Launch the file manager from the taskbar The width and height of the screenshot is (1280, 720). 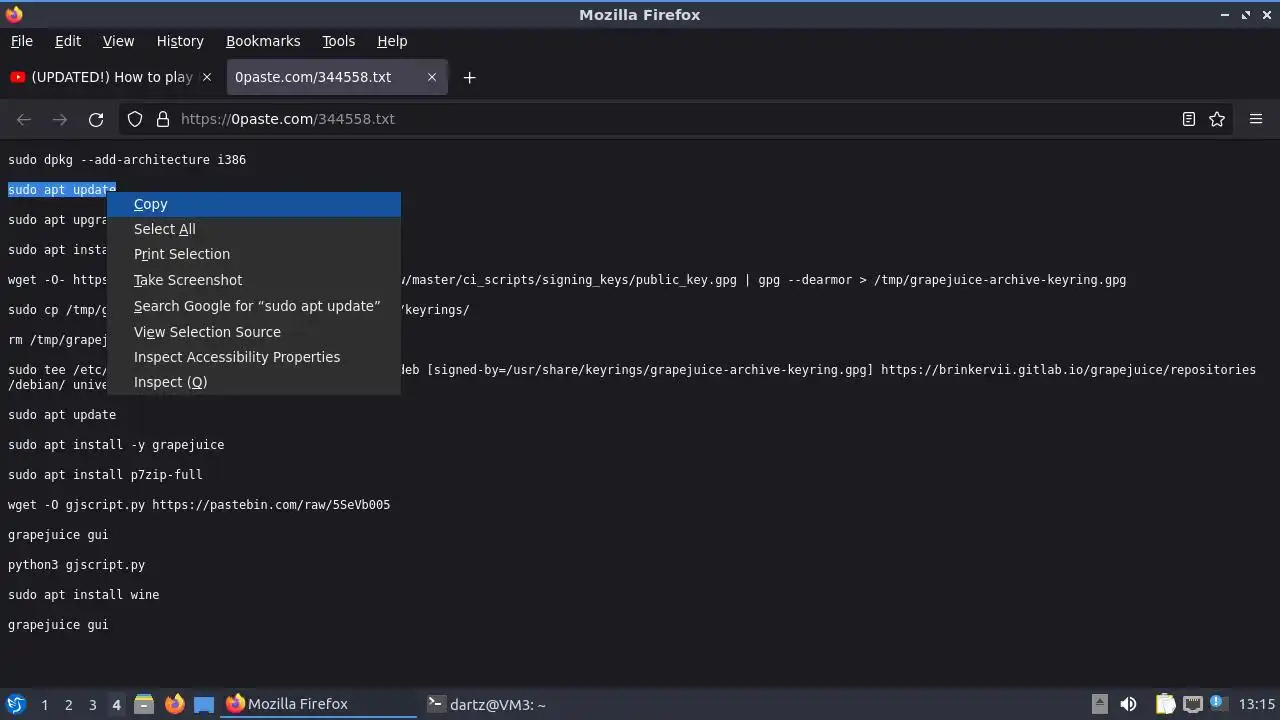pos(144,704)
